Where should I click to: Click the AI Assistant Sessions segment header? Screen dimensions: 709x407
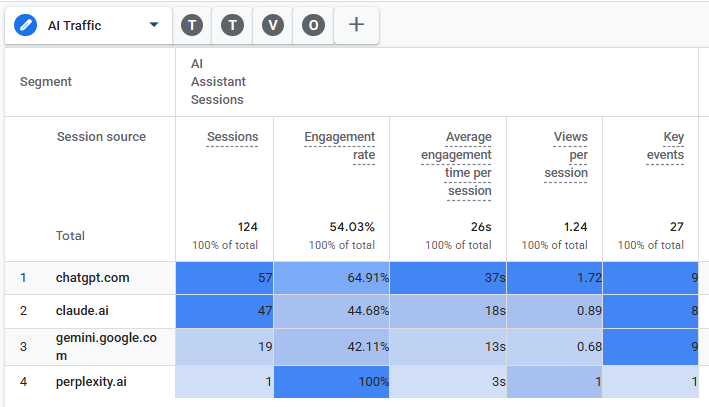[218, 82]
